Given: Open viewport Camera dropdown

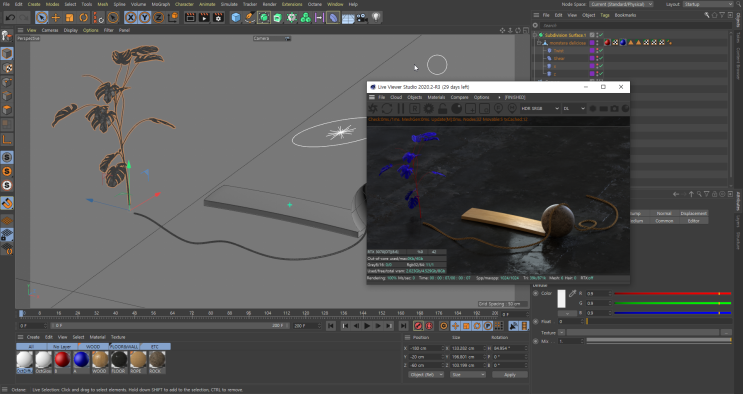Looking at the screenshot, I should click(272, 38).
